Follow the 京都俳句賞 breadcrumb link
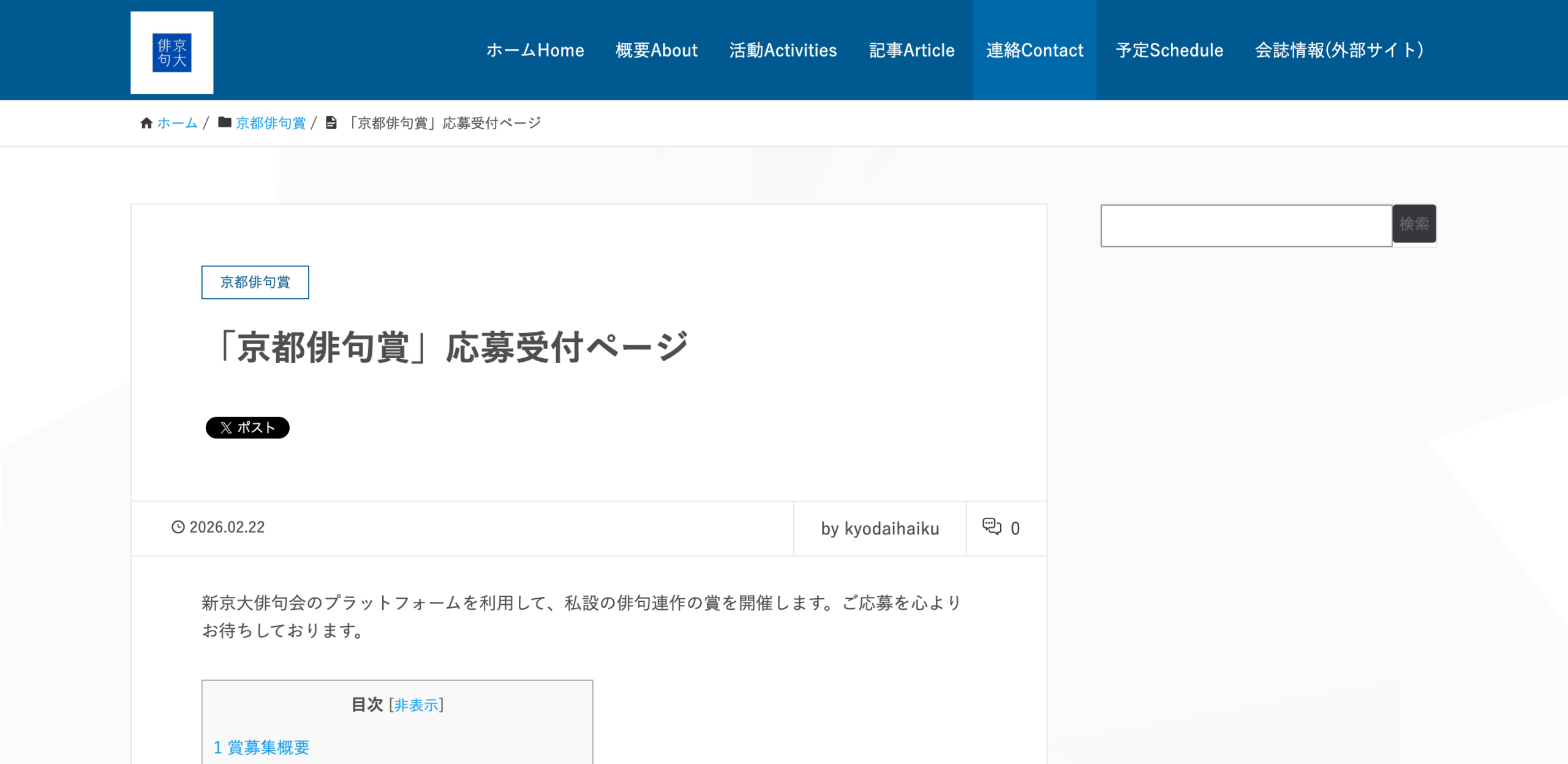This screenshot has width=1568, height=764. (x=271, y=123)
